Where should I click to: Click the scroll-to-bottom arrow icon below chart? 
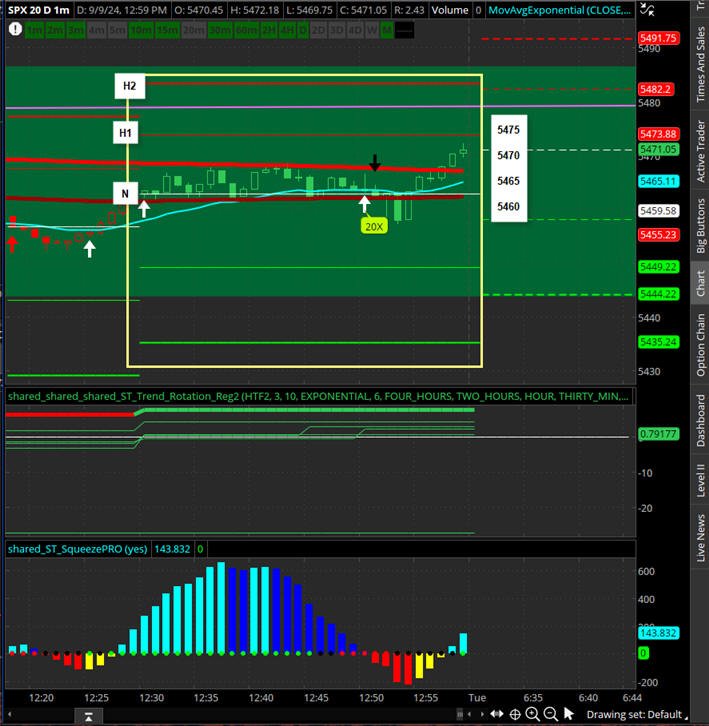click(88, 717)
